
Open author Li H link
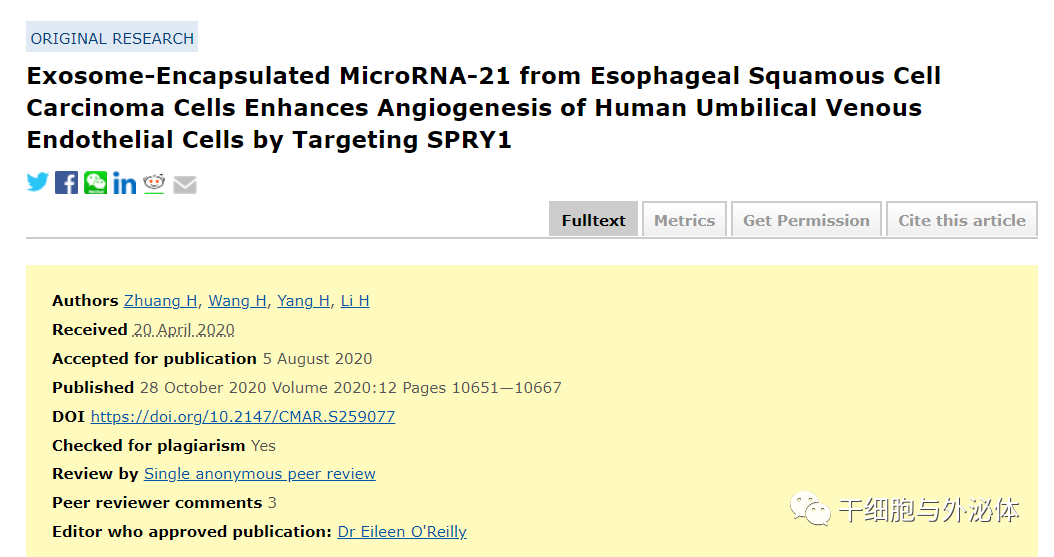click(x=355, y=300)
